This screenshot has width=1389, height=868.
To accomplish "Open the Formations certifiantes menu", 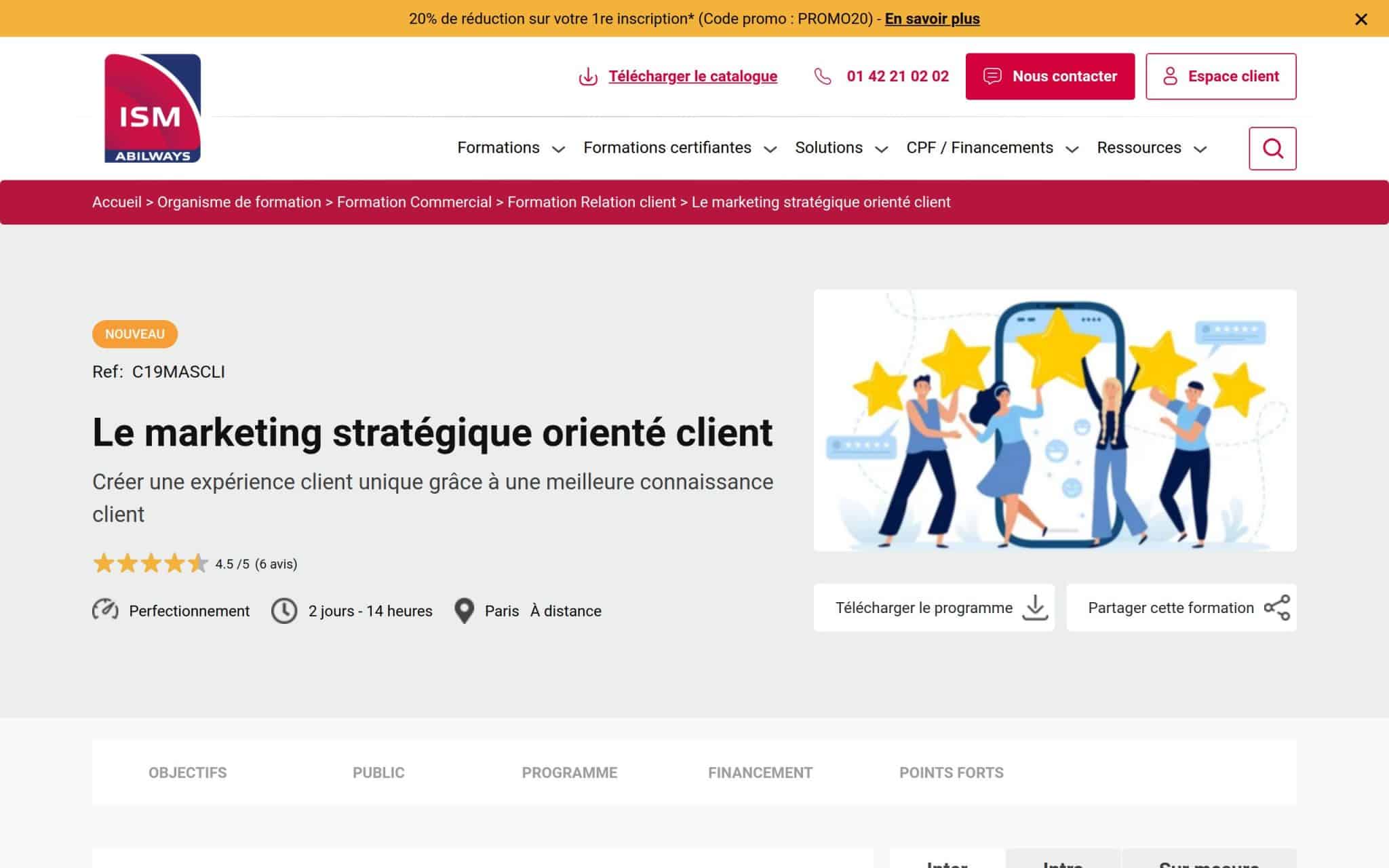I will tap(667, 148).
